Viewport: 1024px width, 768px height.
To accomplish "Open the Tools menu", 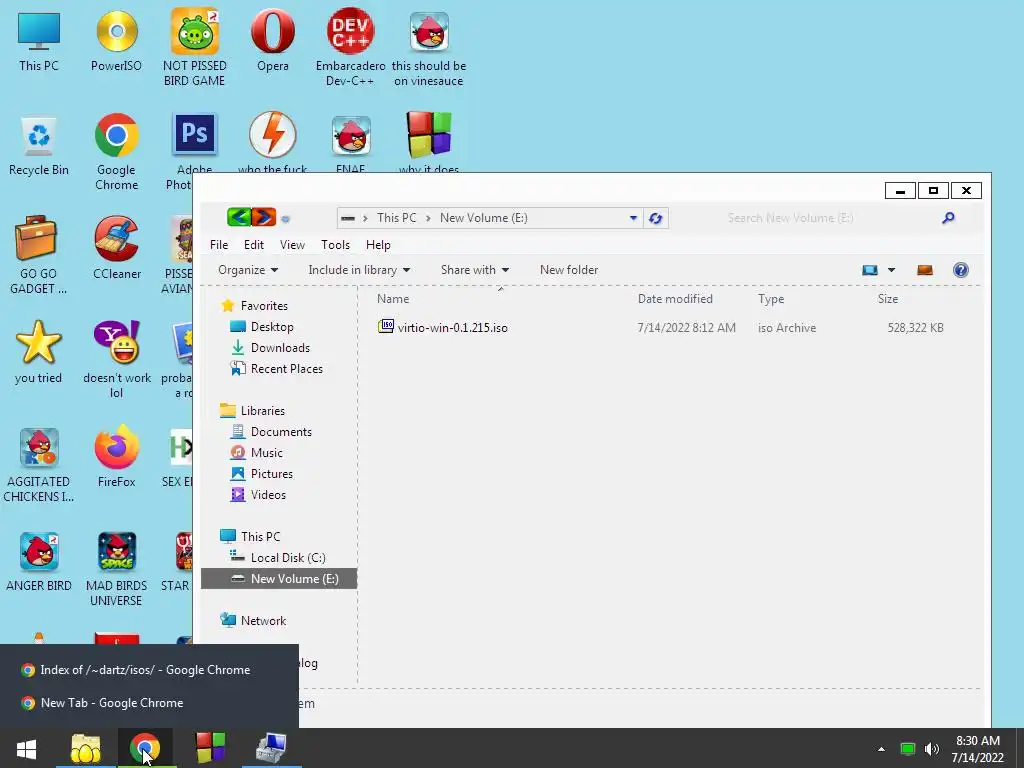I will click(335, 245).
